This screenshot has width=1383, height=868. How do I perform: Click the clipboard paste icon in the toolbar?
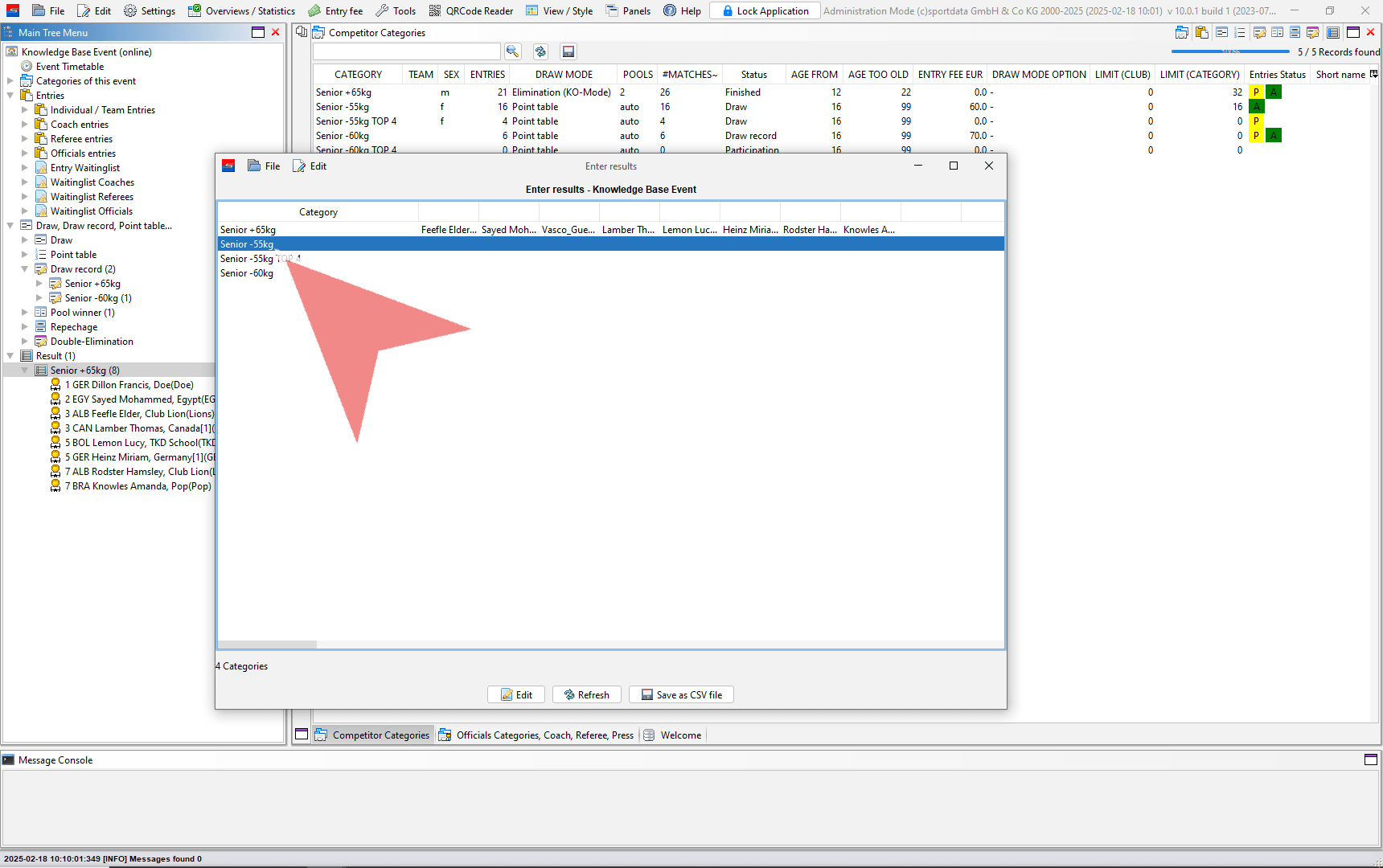[1202, 32]
